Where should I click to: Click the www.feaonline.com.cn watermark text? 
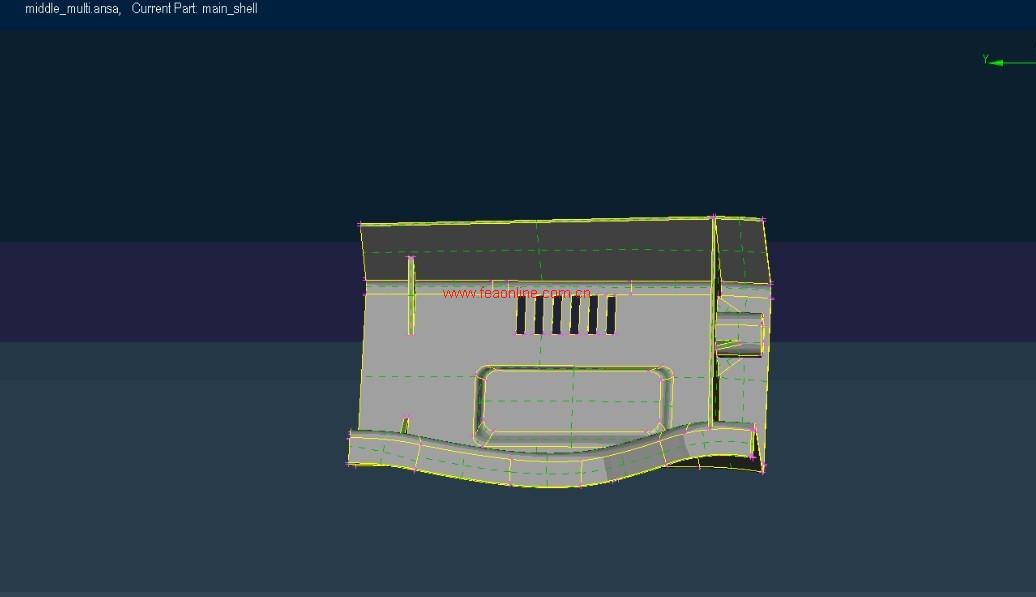click(518, 293)
